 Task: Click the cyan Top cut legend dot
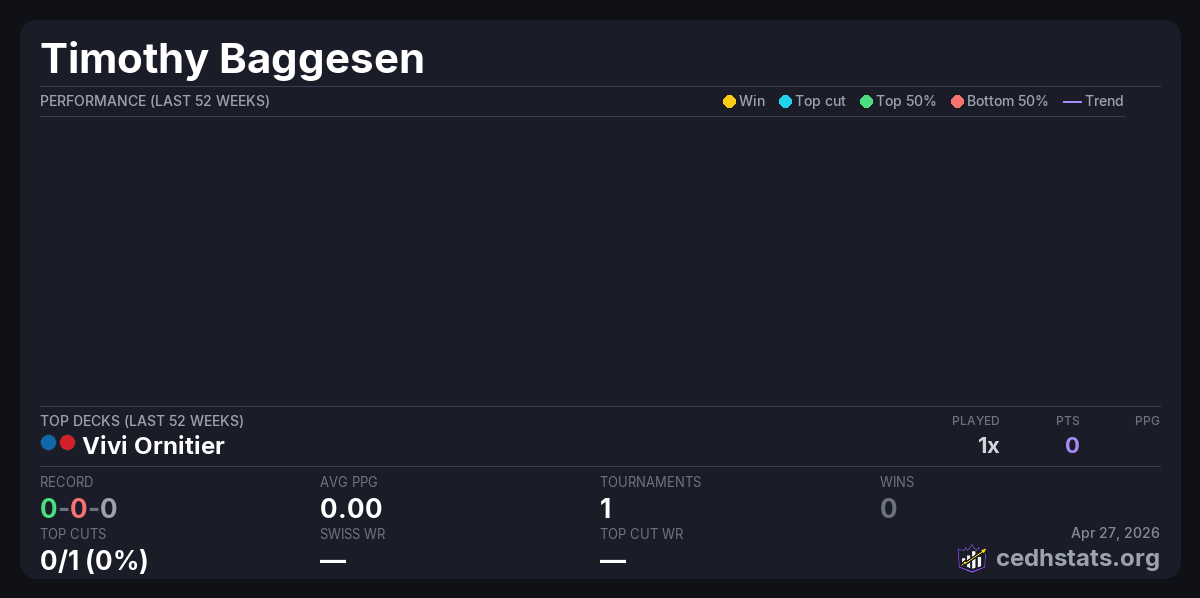coord(785,101)
